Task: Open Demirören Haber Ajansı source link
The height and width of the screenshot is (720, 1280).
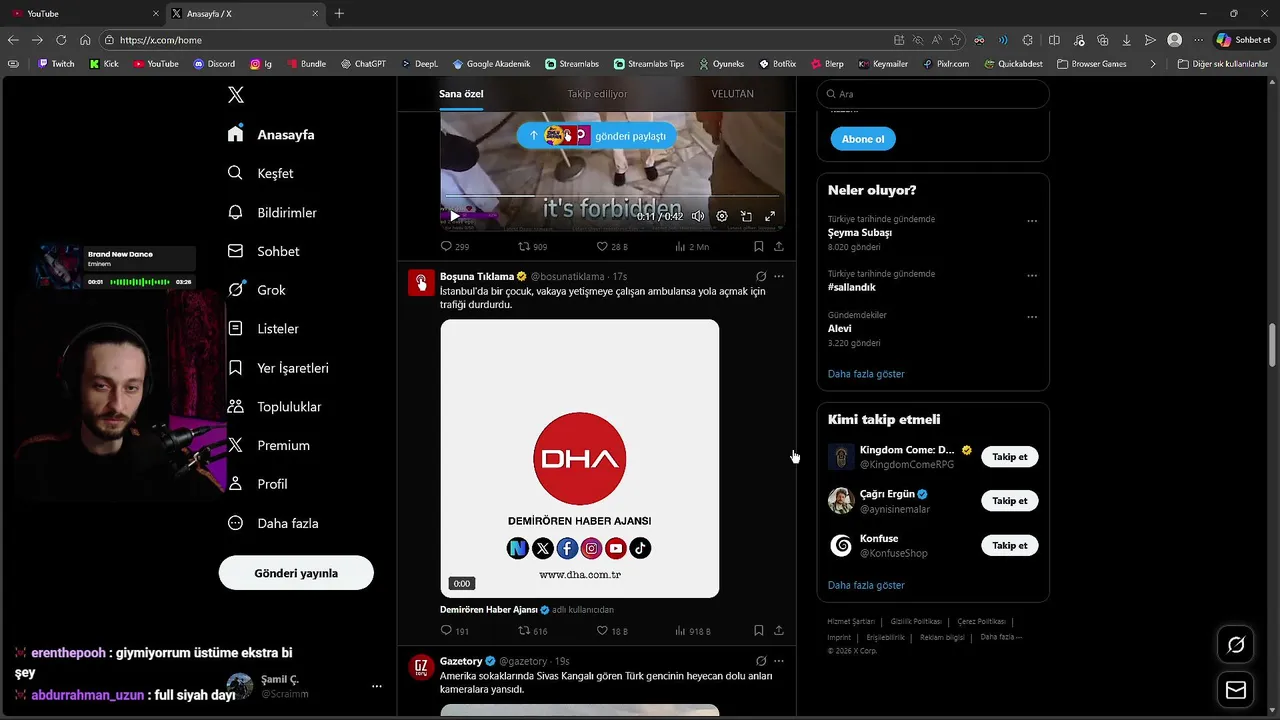Action: [489, 609]
